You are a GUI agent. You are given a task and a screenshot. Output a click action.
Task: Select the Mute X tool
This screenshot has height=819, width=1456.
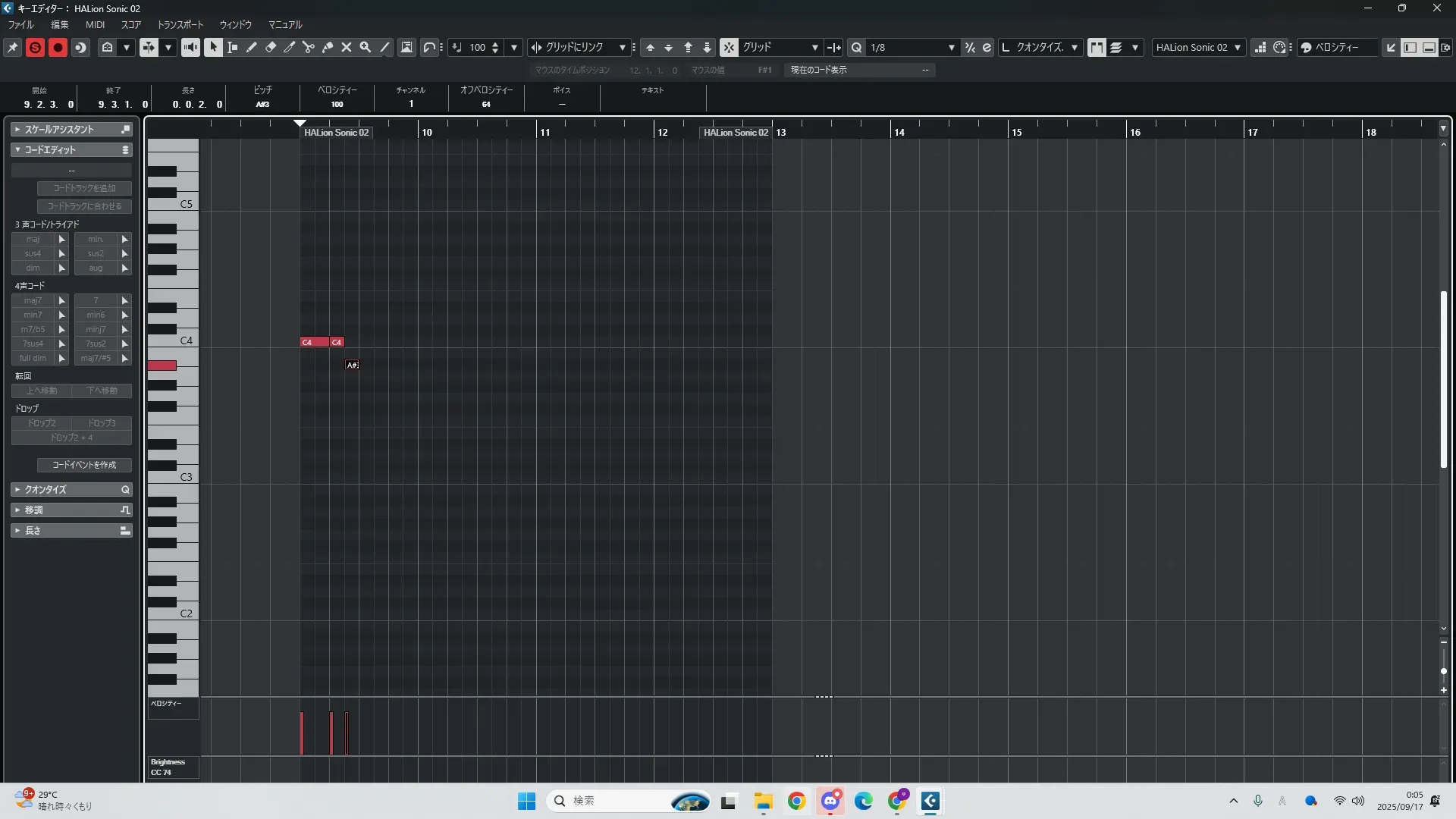pyautogui.click(x=347, y=47)
